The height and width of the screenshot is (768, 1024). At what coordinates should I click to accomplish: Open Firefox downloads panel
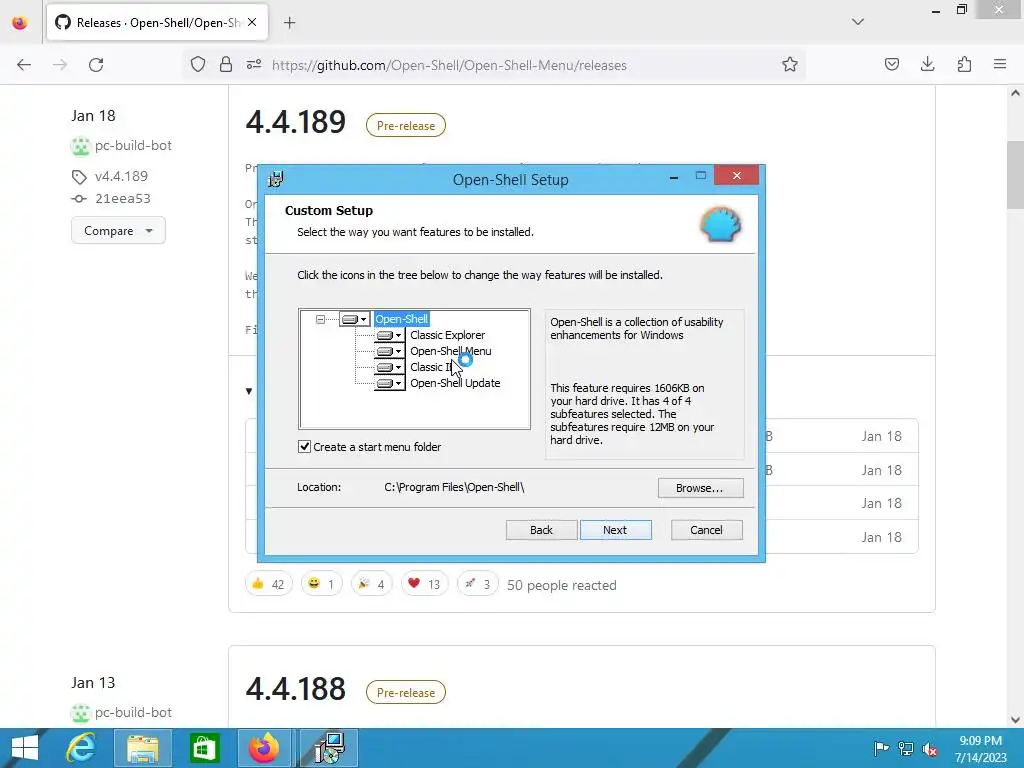[x=927, y=64]
